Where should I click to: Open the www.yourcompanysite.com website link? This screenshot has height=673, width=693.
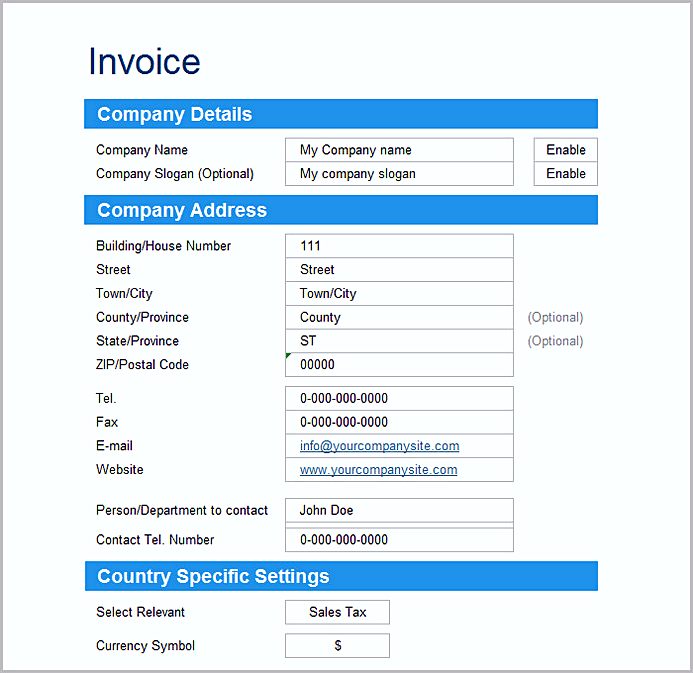(378, 470)
